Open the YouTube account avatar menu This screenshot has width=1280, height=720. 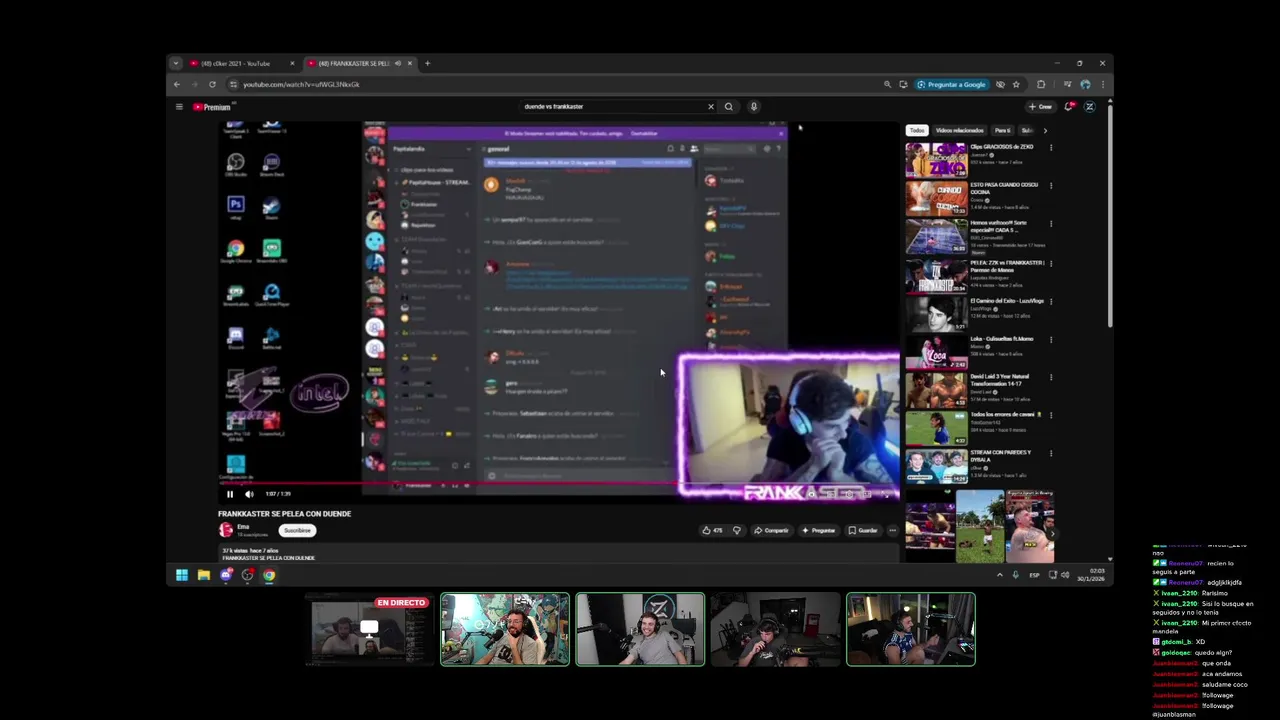pyautogui.click(x=1089, y=107)
